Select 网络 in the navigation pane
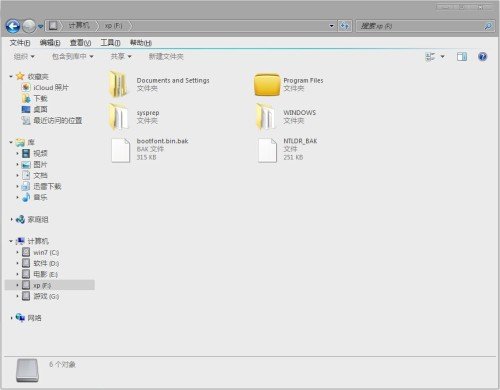 pos(34,318)
